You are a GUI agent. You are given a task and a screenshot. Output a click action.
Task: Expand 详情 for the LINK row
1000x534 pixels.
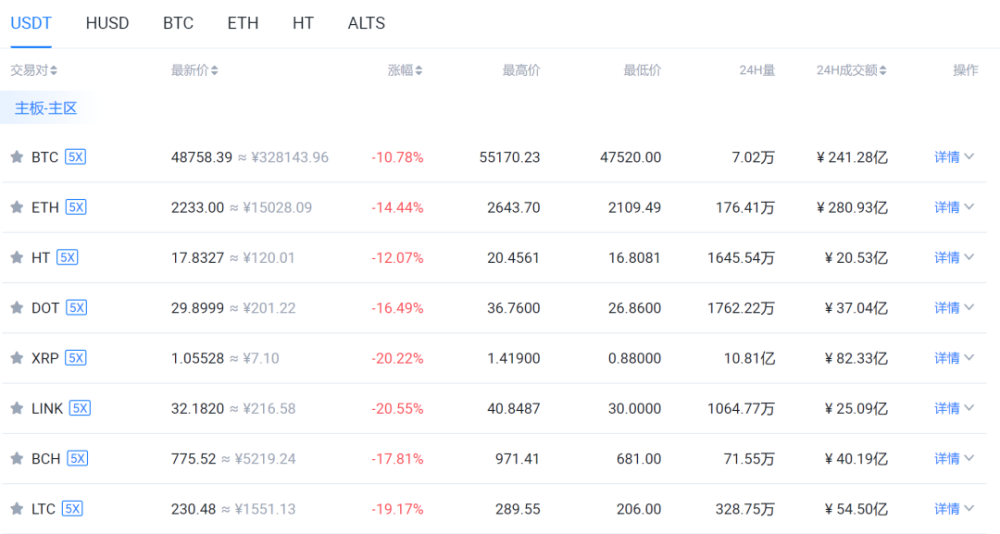(954, 408)
